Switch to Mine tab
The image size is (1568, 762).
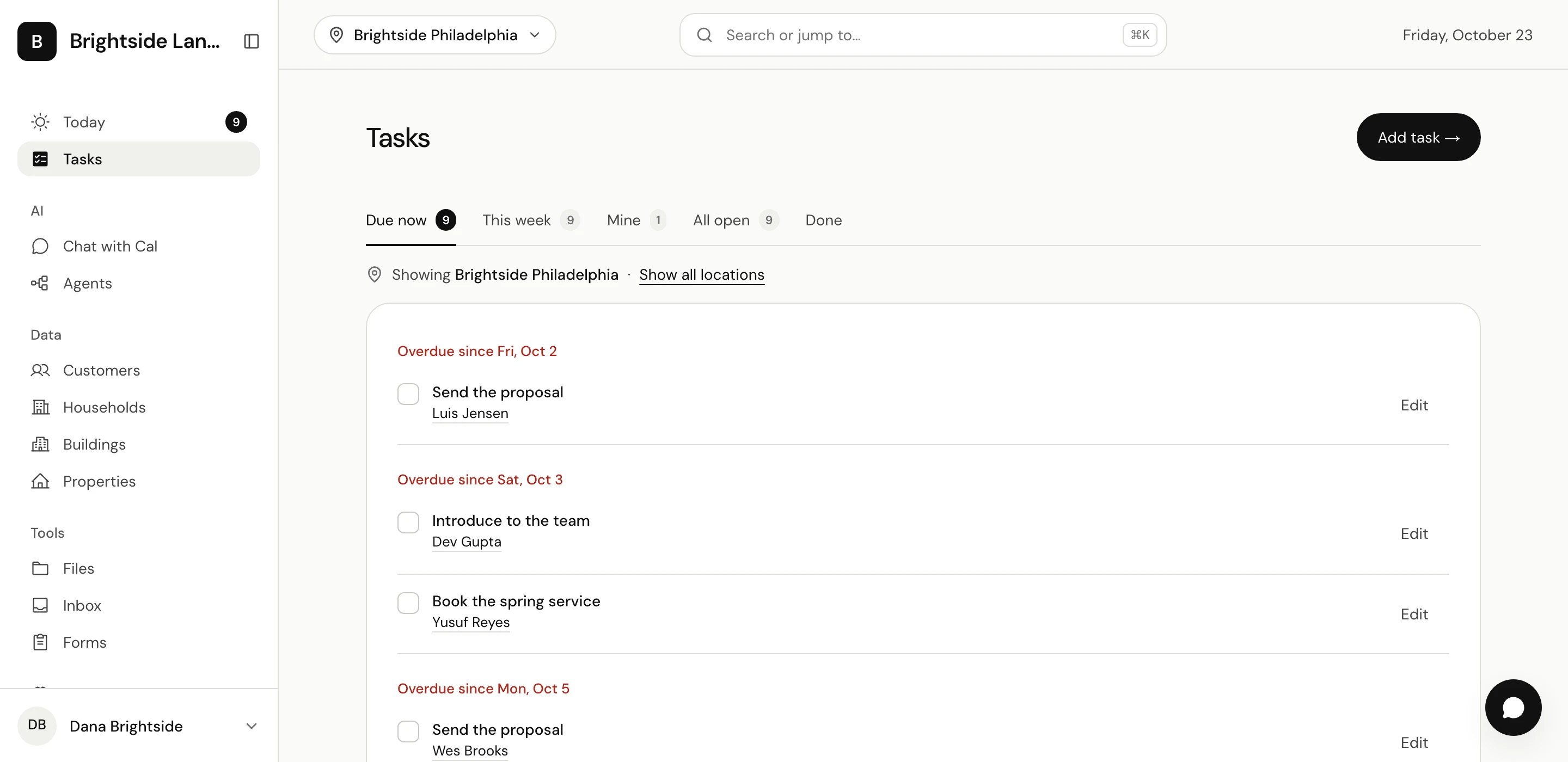point(636,220)
